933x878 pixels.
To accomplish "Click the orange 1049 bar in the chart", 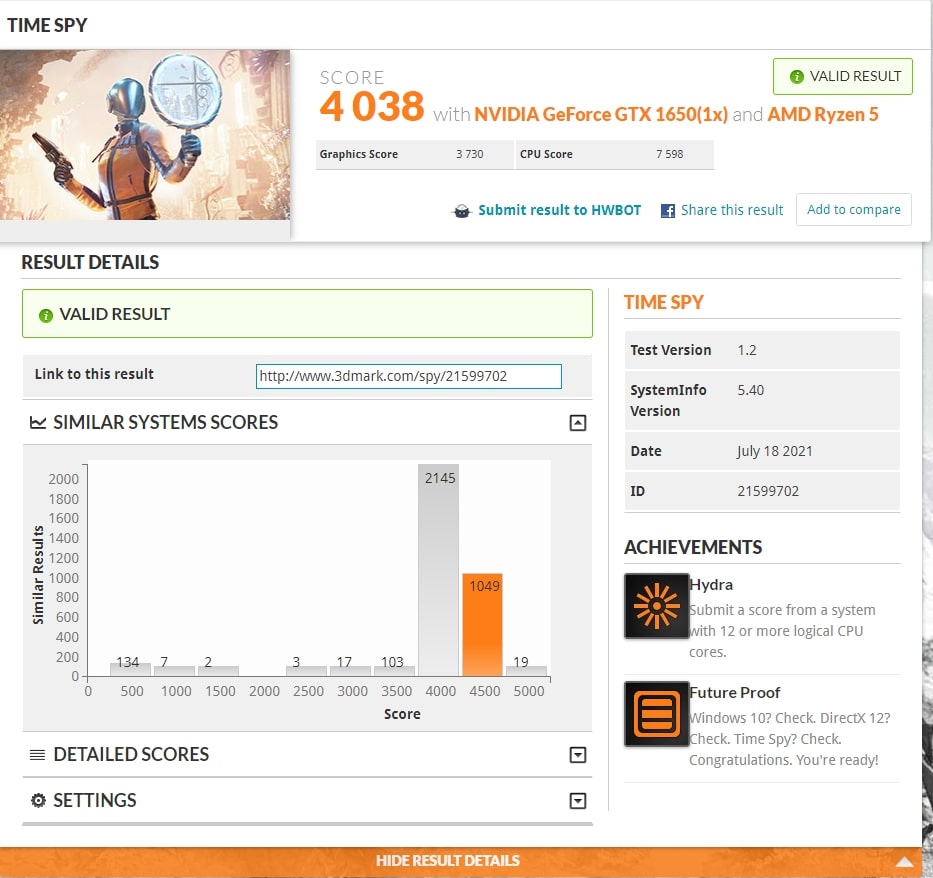I will [484, 625].
